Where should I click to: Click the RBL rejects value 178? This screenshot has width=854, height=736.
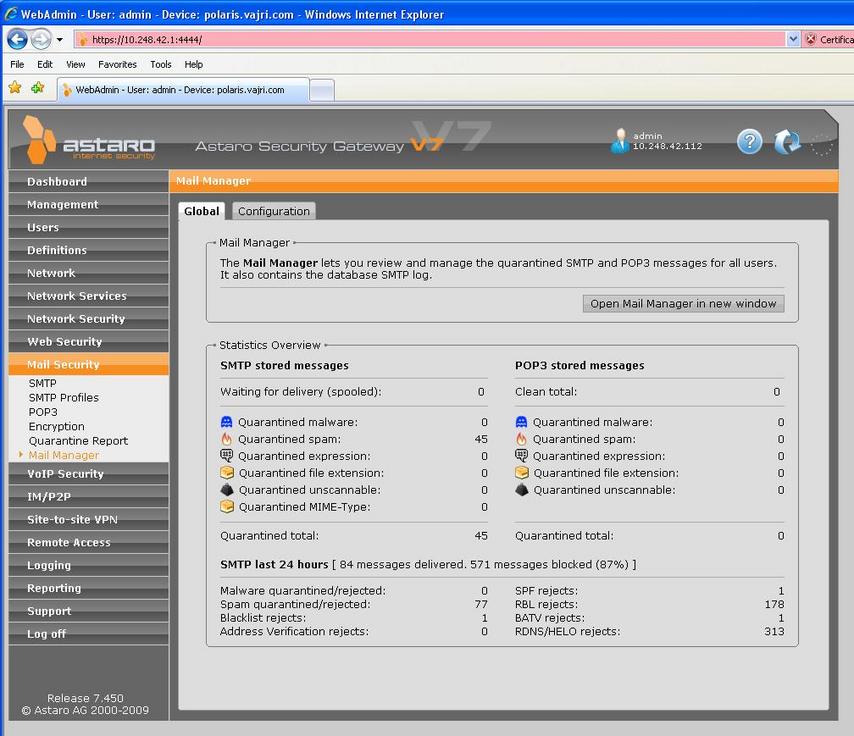pos(774,604)
